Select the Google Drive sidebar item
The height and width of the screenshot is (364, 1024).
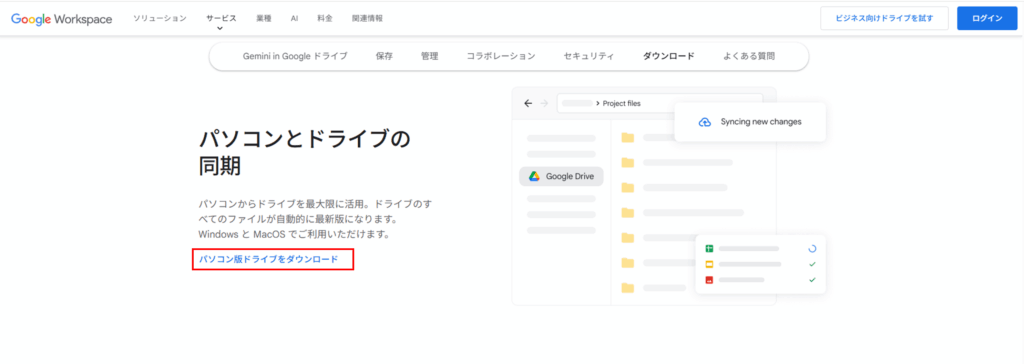click(x=562, y=176)
